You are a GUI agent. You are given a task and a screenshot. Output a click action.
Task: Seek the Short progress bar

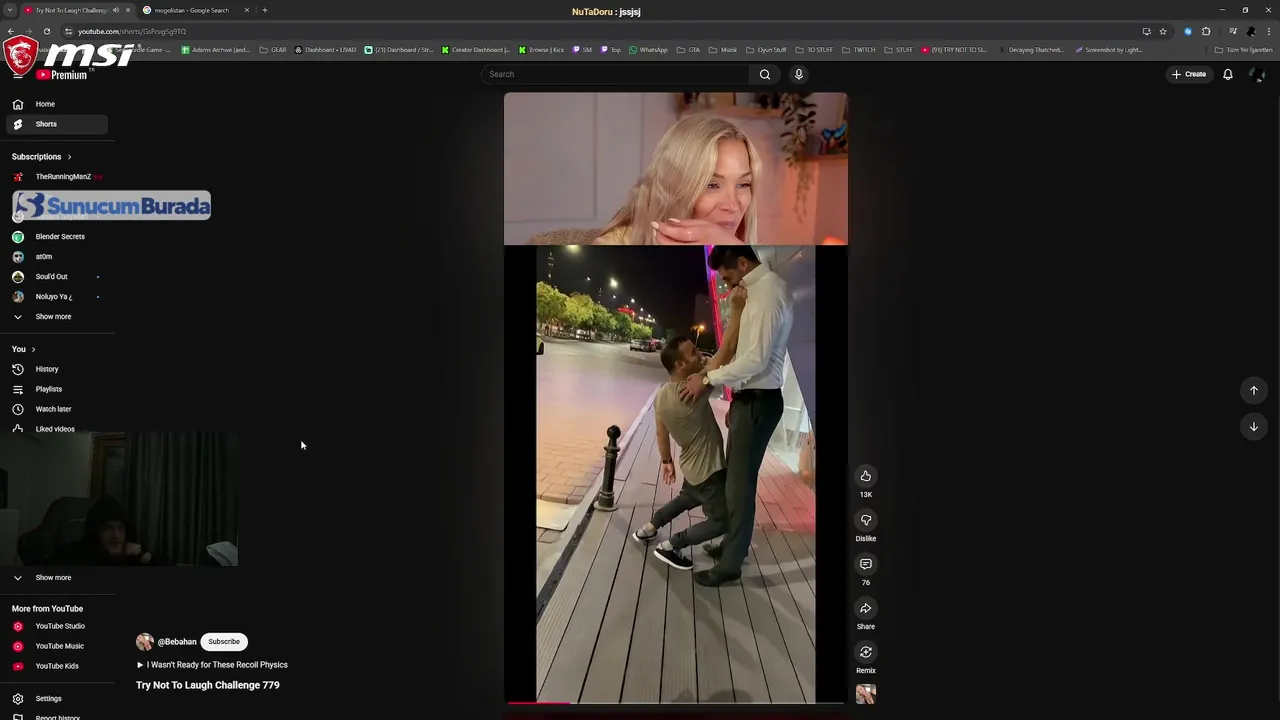[676, 703]
